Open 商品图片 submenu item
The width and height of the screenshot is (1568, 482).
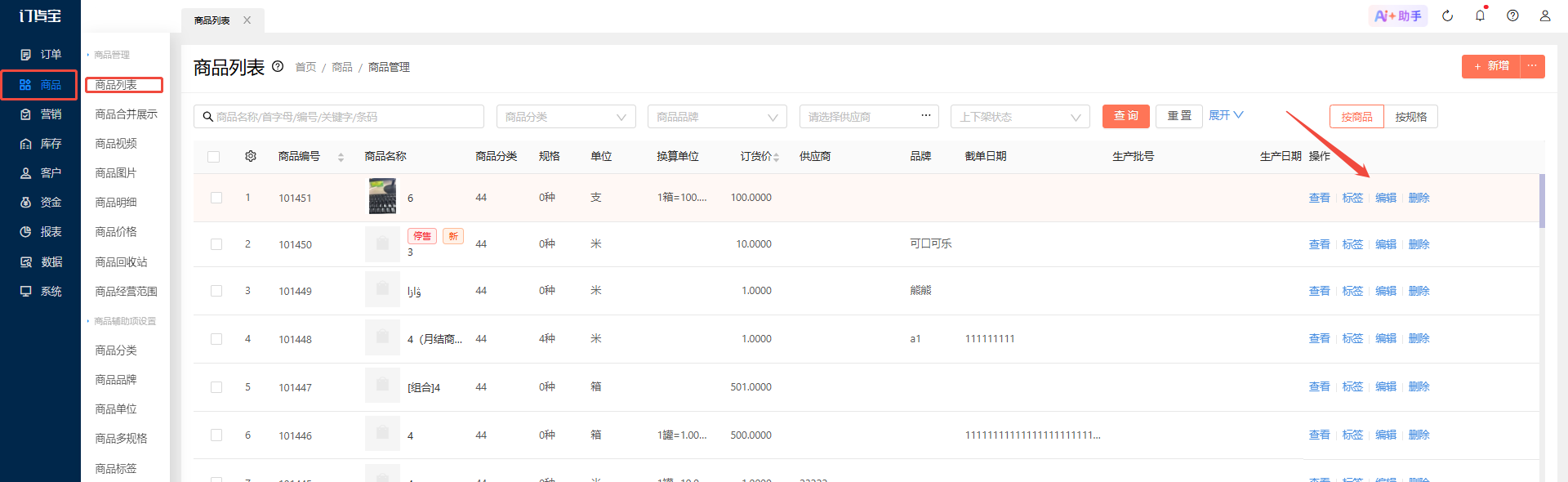116,173
